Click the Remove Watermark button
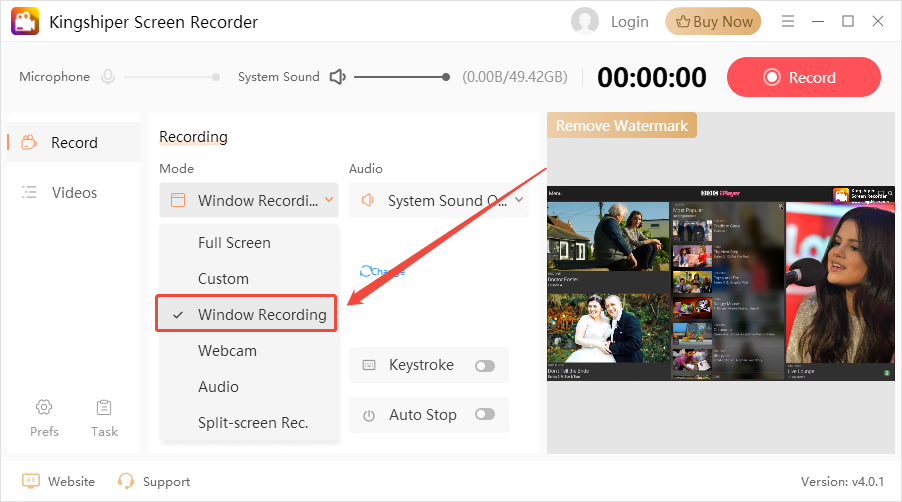Image resolution: width=902 pixels, height=502 pixels. click(x=622, y=125)
